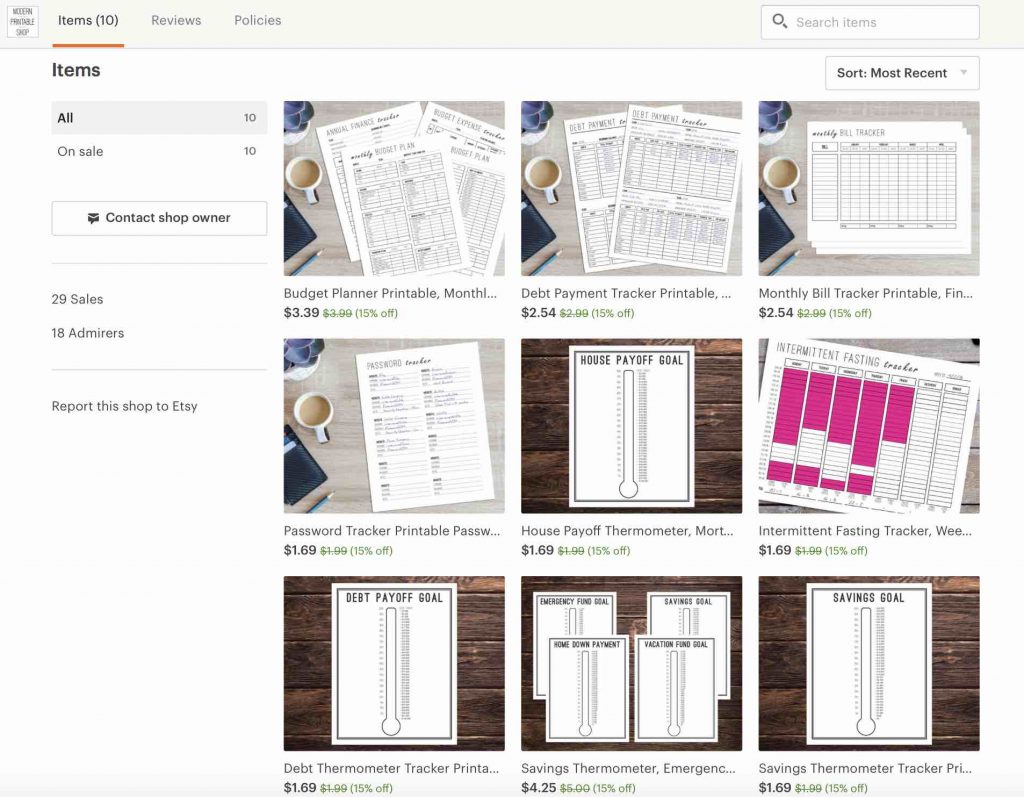1024x797 pixels.
Task: Click the magnifying glass search icon
Action: 780,22
